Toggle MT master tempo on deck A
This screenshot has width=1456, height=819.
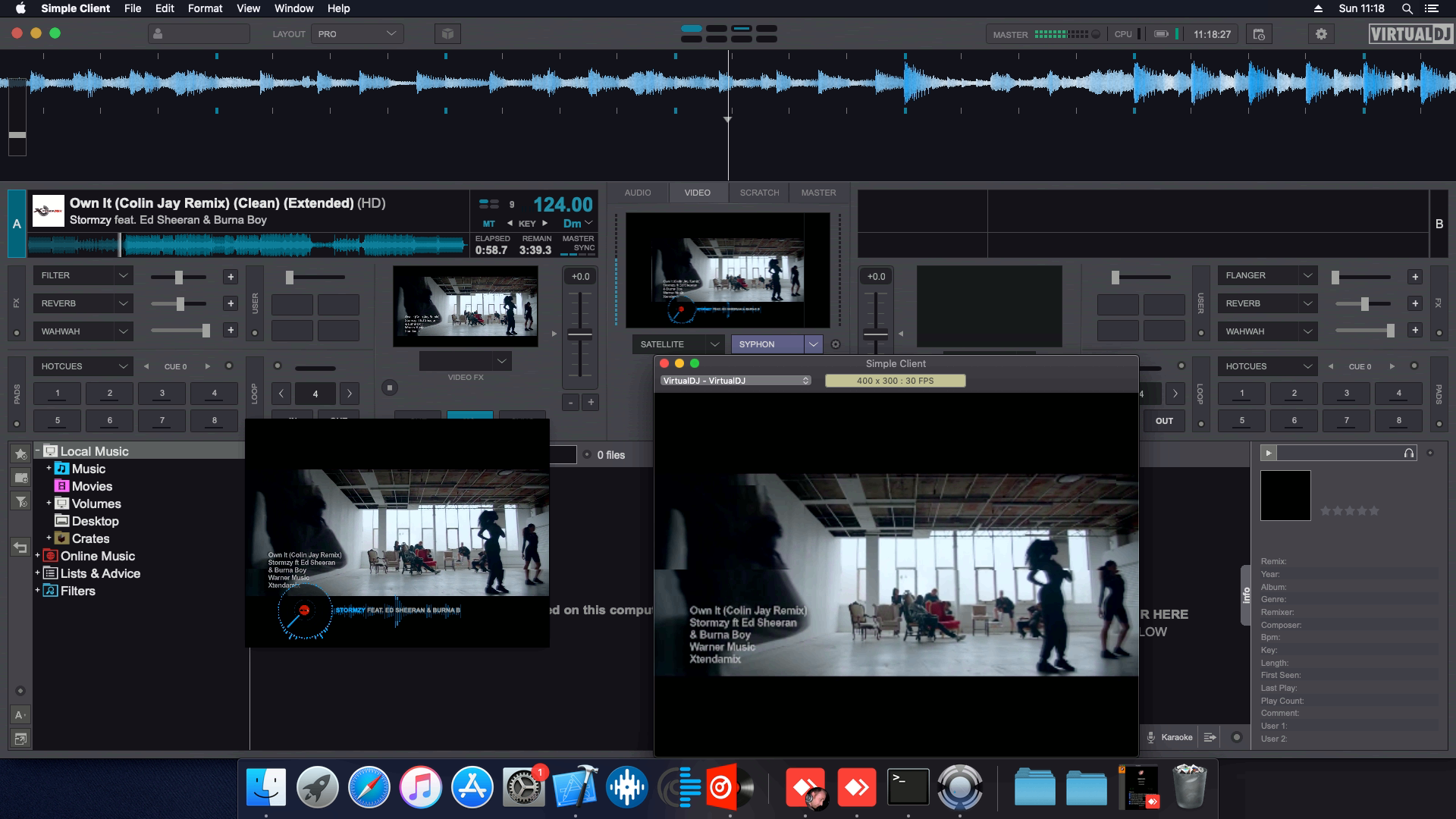point(489,224)
